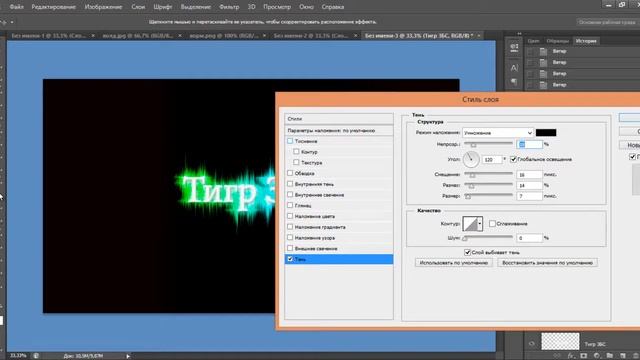This screenshot has height=360, width=640.
Task: Click the Размах value input field
Action: (x=529, y=185)
